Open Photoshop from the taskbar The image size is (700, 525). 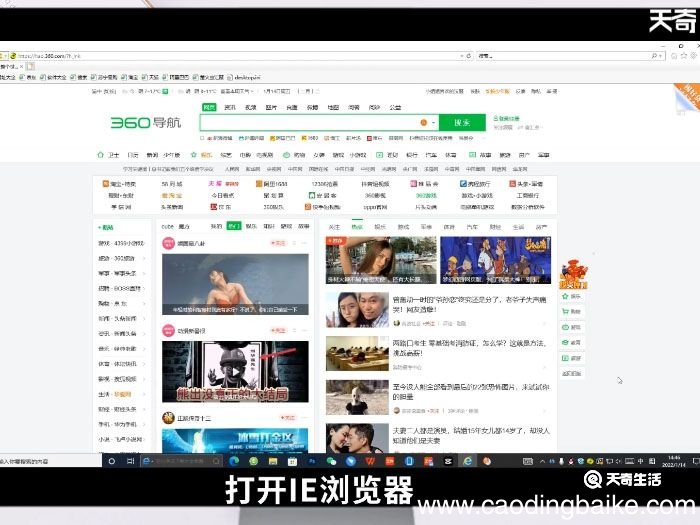312,461
